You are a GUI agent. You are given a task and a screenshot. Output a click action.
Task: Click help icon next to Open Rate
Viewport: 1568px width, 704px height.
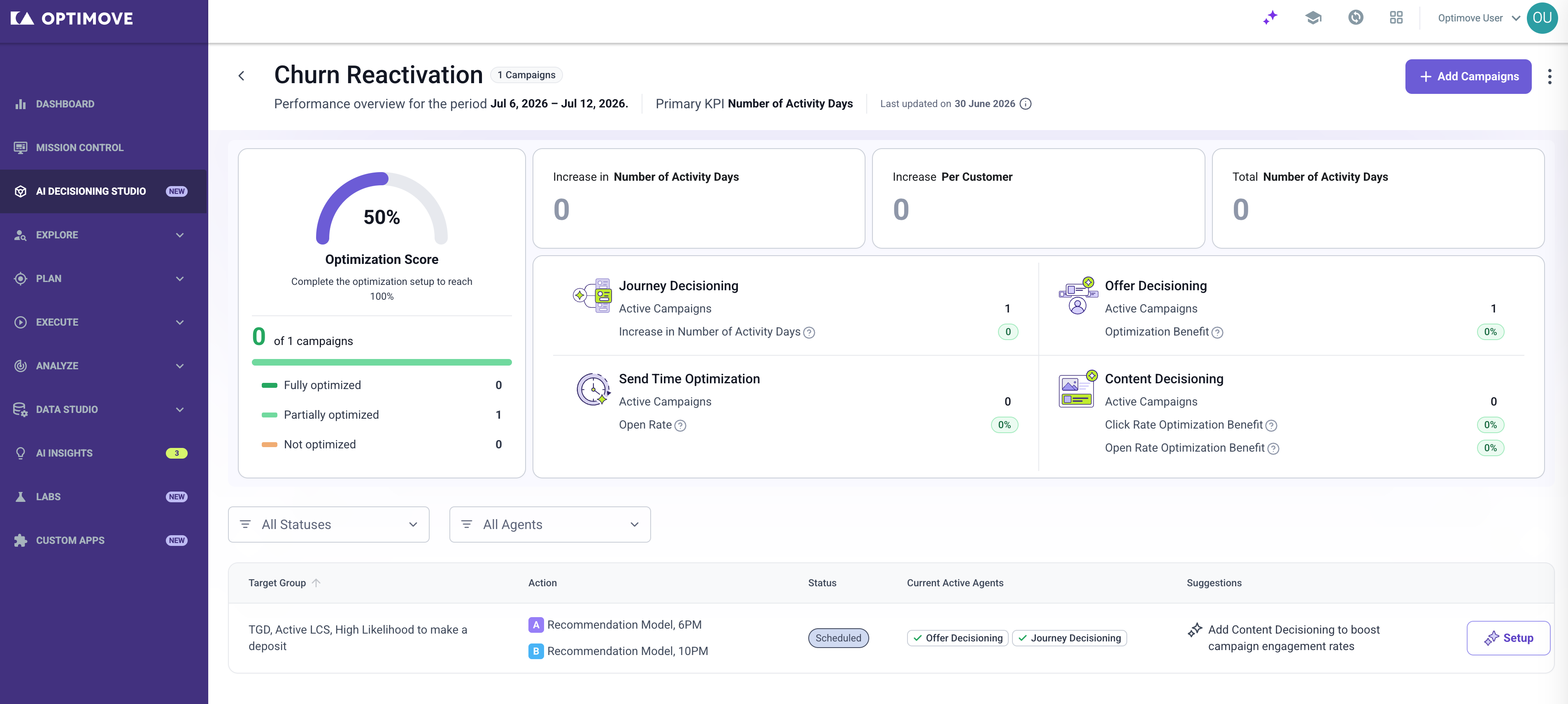681,426
